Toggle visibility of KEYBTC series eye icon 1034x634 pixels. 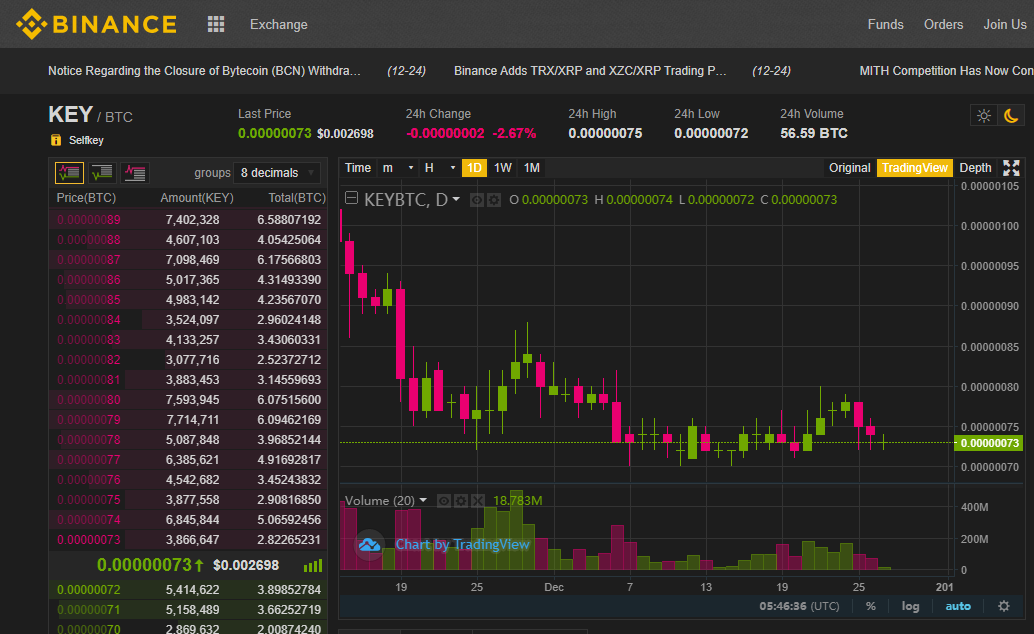[x=477, y=199]
